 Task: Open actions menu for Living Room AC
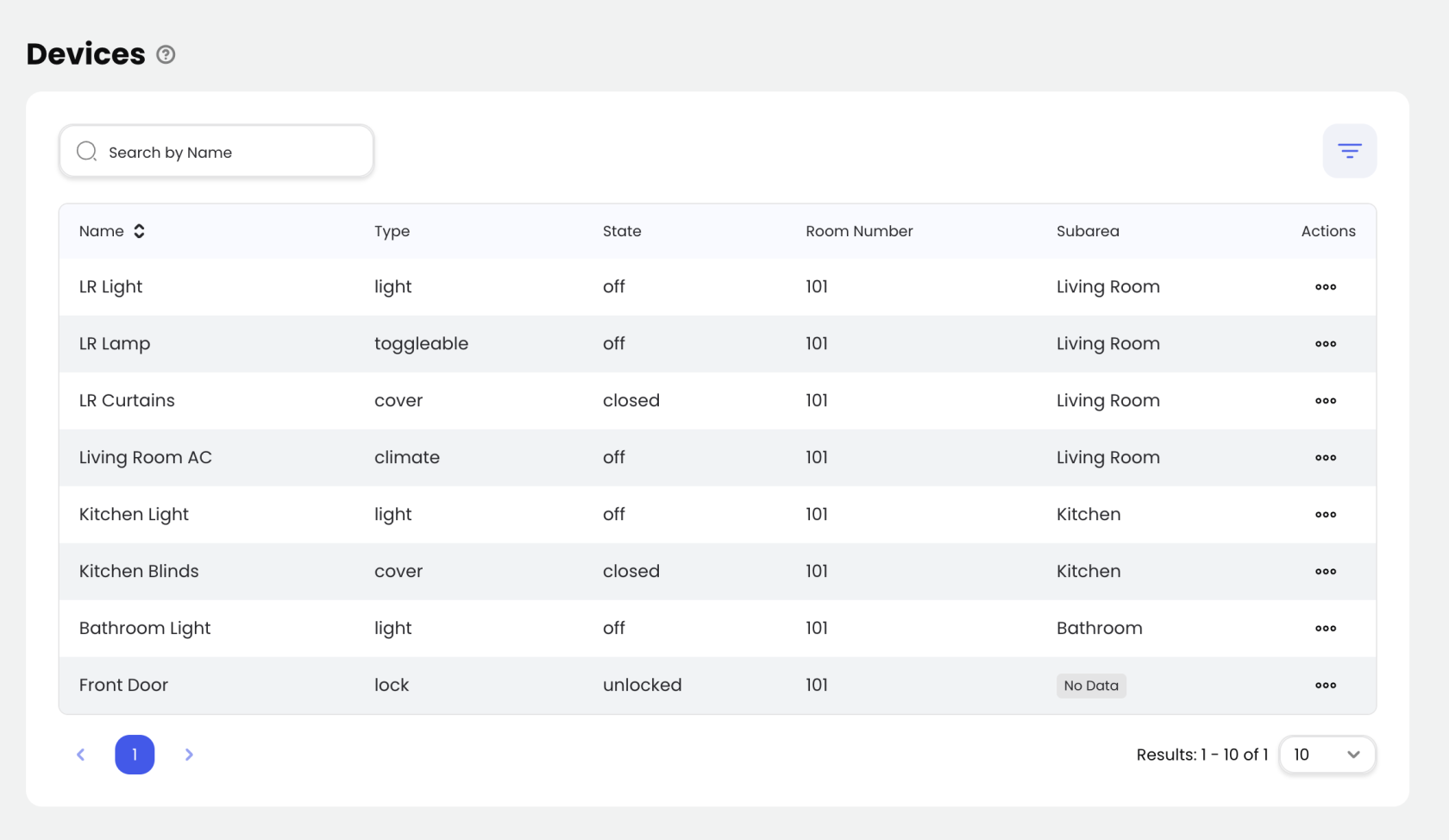(1325, 458)
